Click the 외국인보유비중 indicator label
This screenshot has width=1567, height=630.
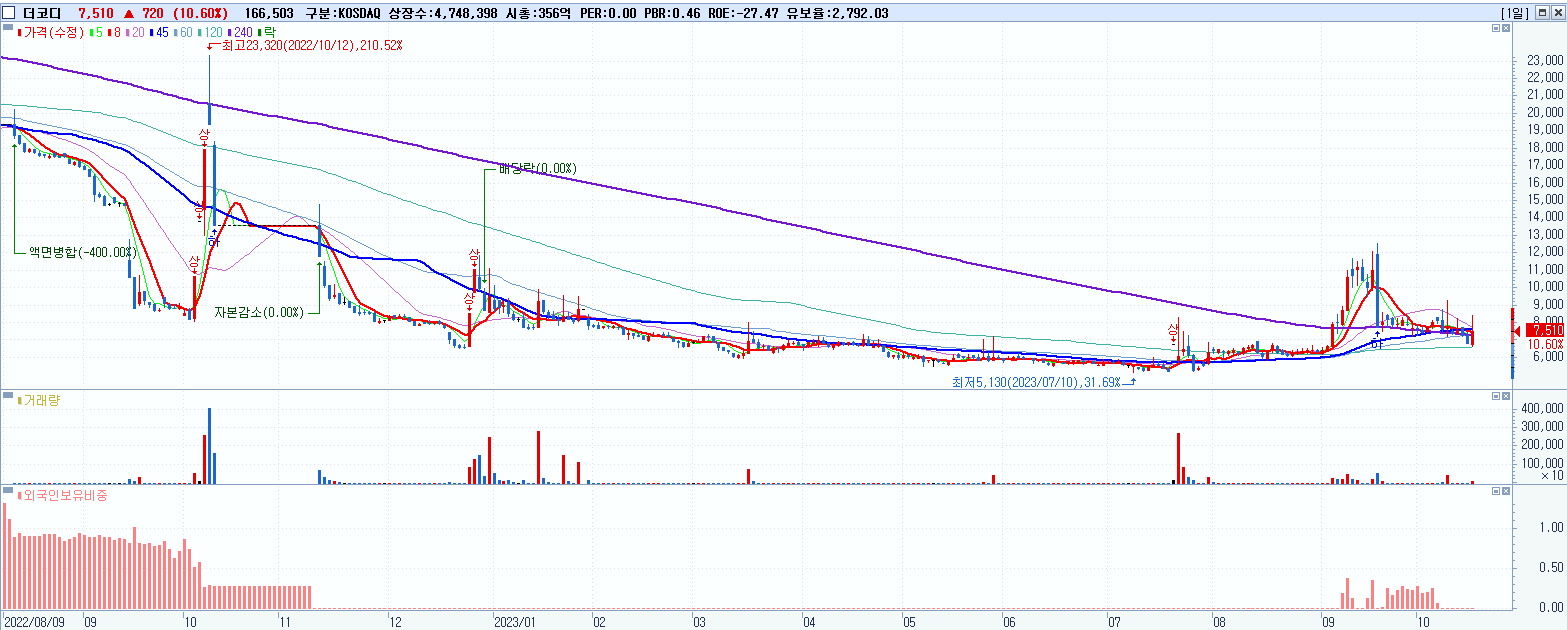coord(61,495)
